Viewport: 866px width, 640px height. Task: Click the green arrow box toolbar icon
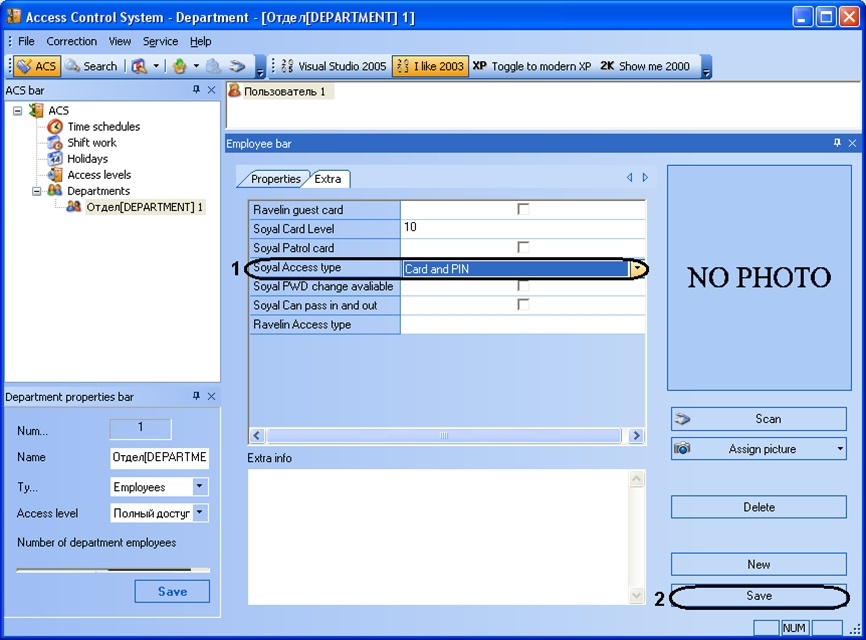point(179,66)
